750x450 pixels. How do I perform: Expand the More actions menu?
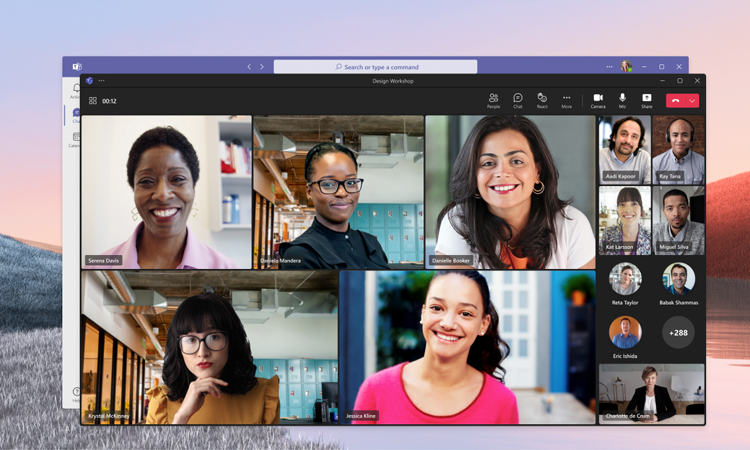click(566, 99)
